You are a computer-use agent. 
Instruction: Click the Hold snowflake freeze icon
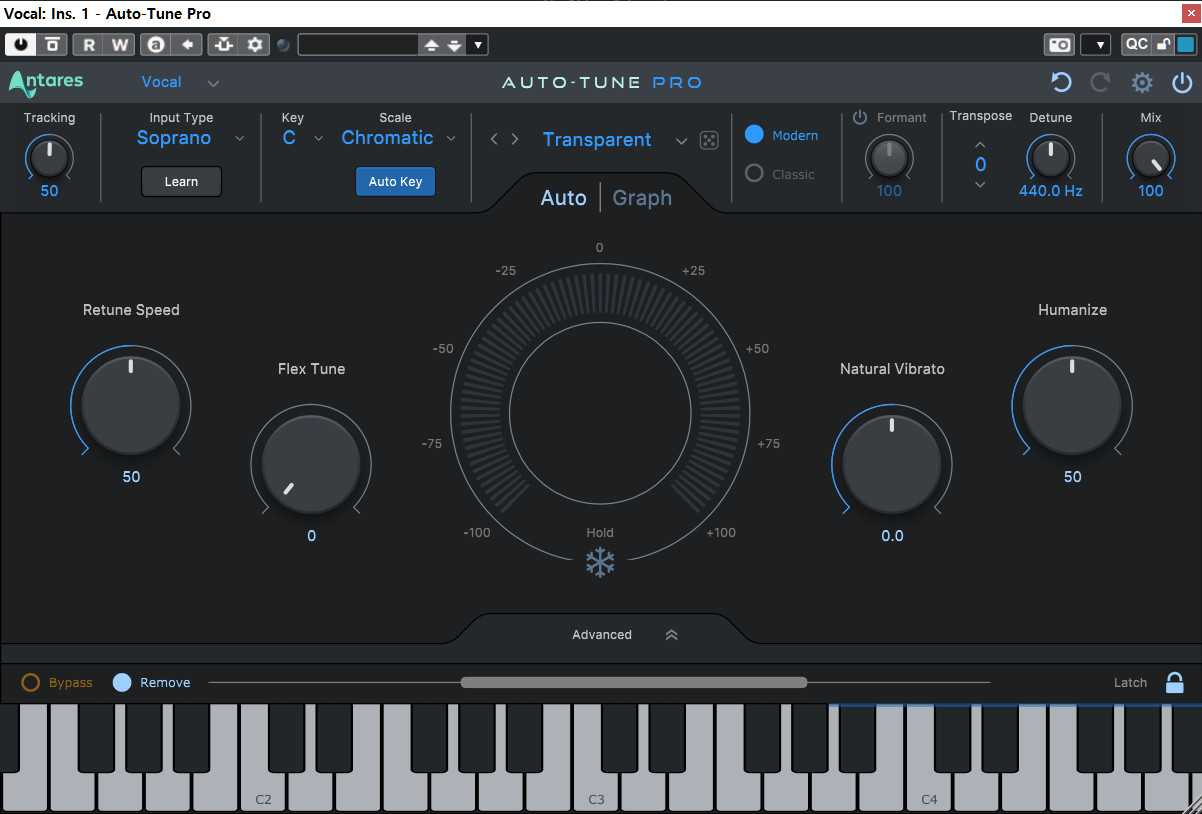coord(600,563)
